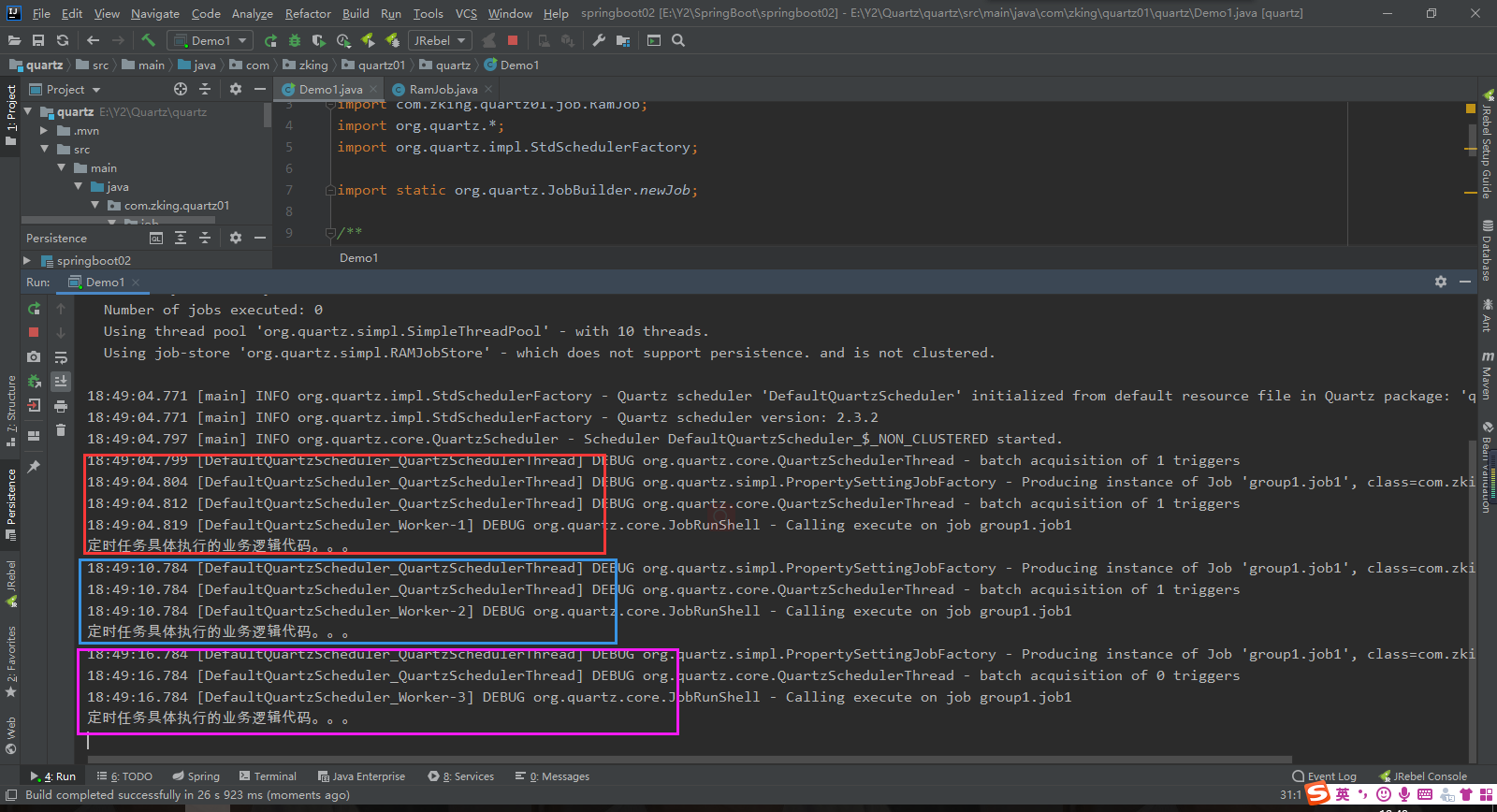Click the Debug with JRebel rocket icon
1497x812 pixels.
click(392, 40)
